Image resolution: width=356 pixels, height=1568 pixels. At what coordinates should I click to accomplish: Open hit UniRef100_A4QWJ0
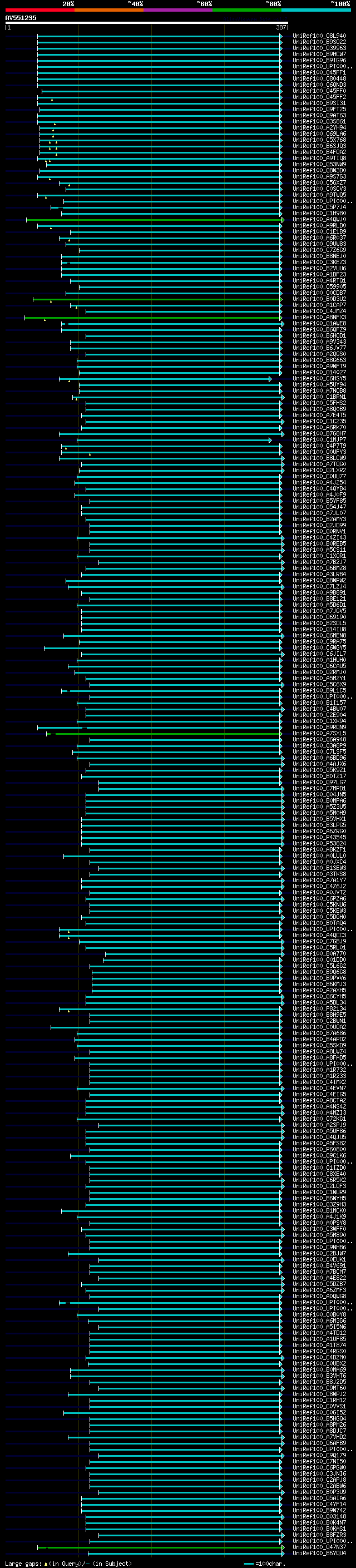[319, 220]
